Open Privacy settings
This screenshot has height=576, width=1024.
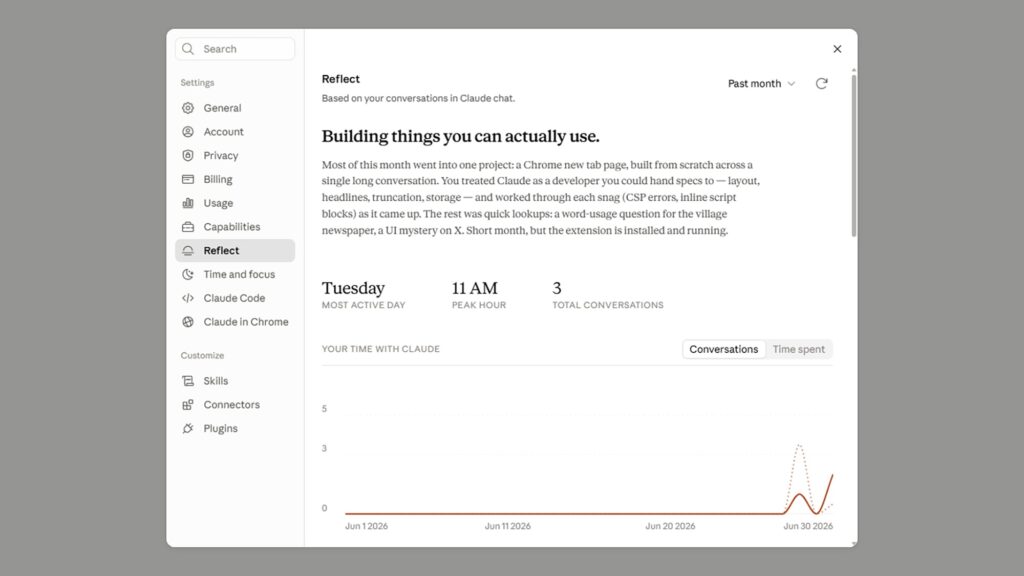coord(235,155)
